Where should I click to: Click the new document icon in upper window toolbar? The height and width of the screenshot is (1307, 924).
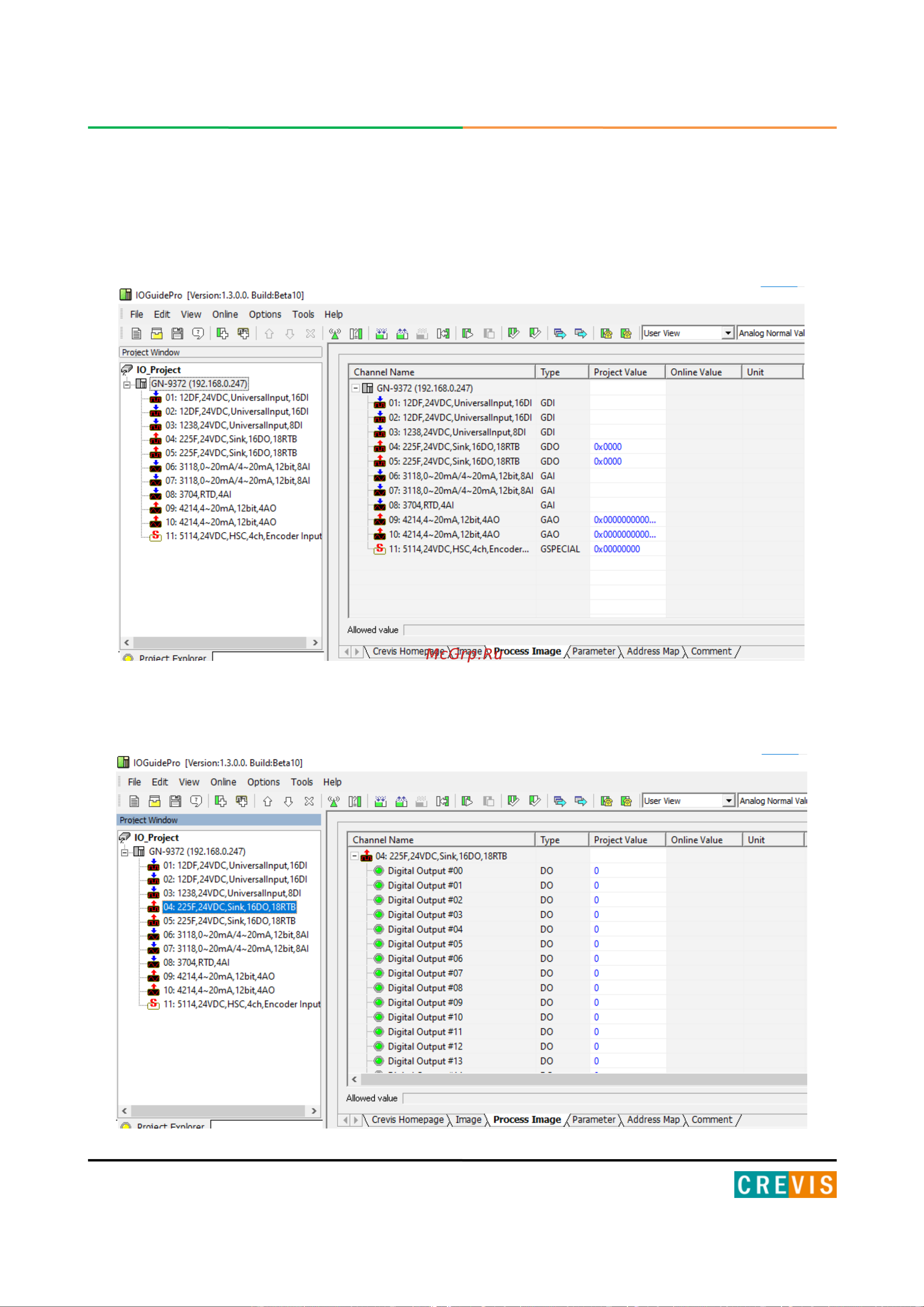click(x=136, y=334)
